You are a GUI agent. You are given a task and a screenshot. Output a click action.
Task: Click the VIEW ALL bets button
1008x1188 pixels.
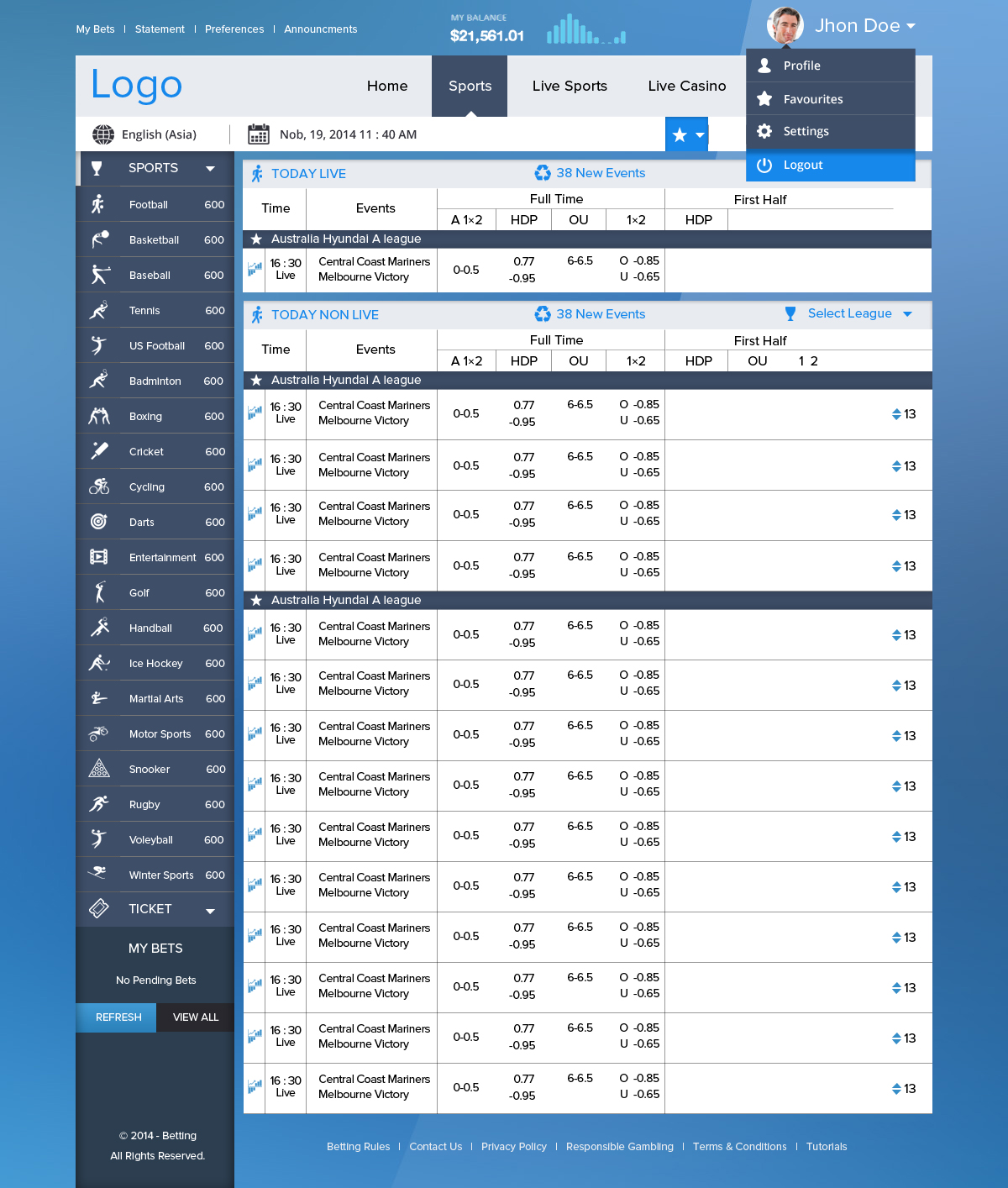tap(196, 1017)
